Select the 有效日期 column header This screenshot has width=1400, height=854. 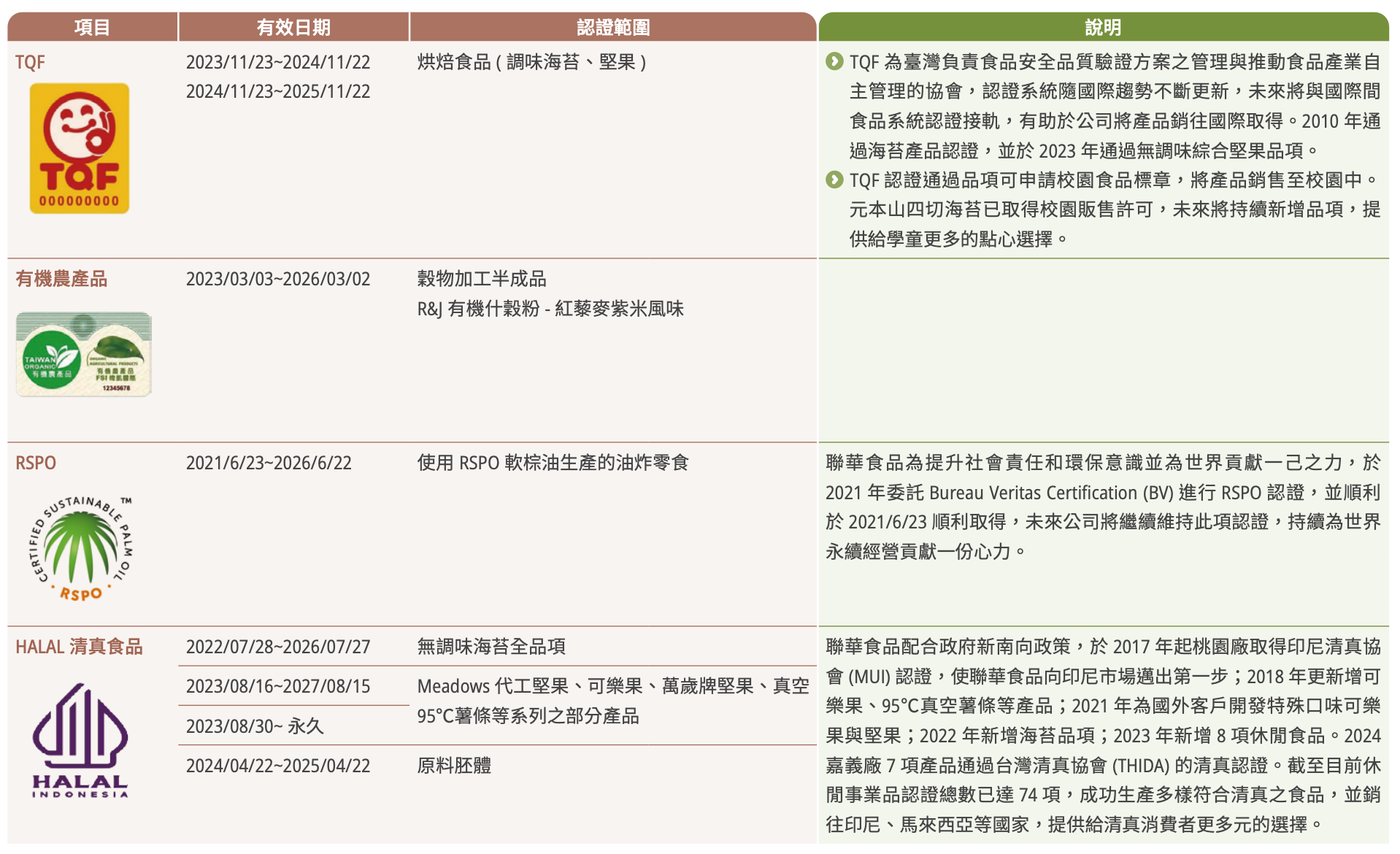coord(293,27)
